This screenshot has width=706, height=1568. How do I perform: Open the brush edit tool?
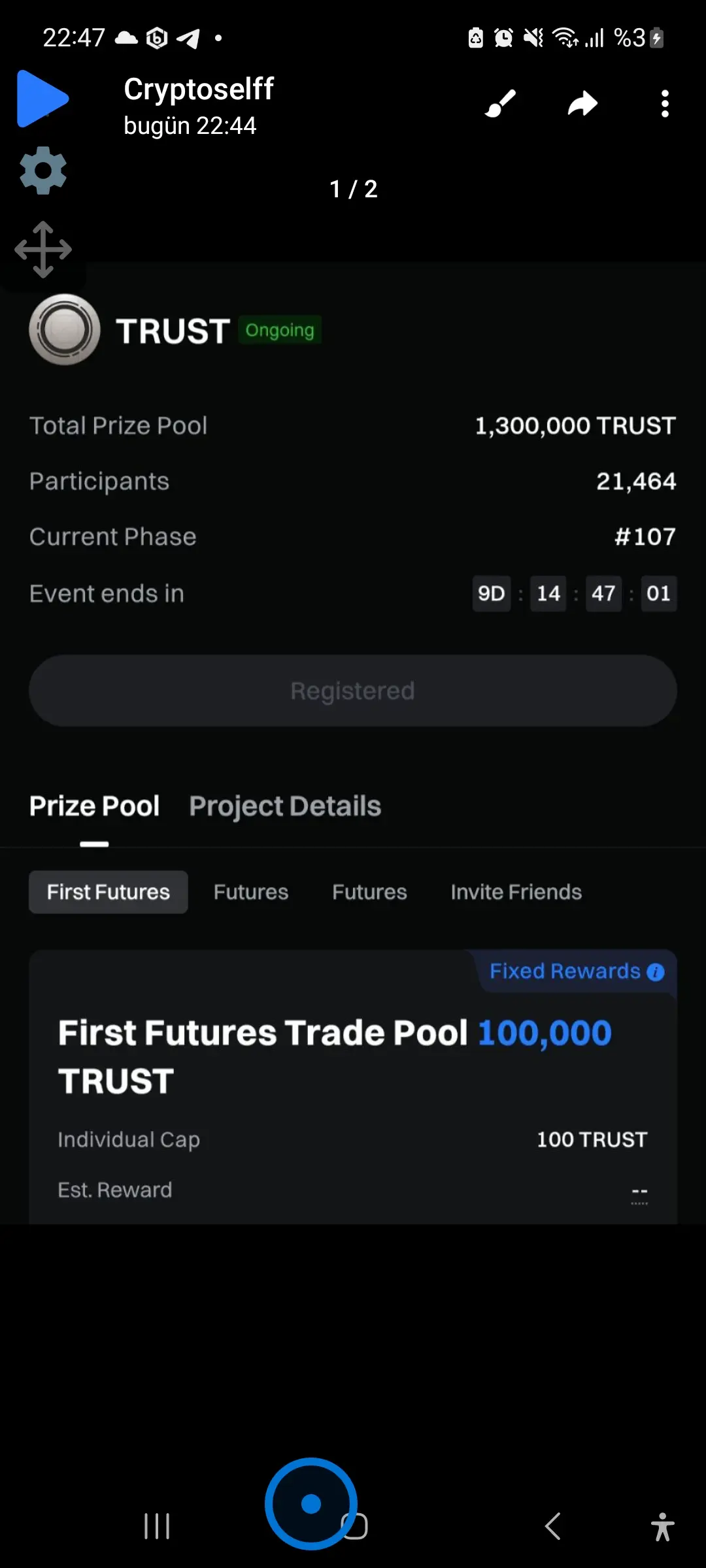point(501,103)
